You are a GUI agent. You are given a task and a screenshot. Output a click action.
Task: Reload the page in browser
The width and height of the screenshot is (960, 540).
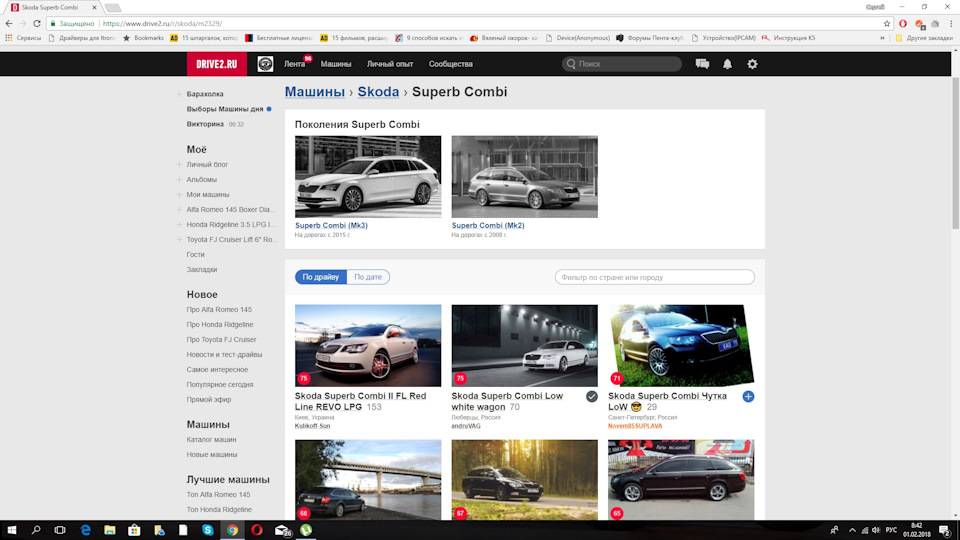(37, 23)
